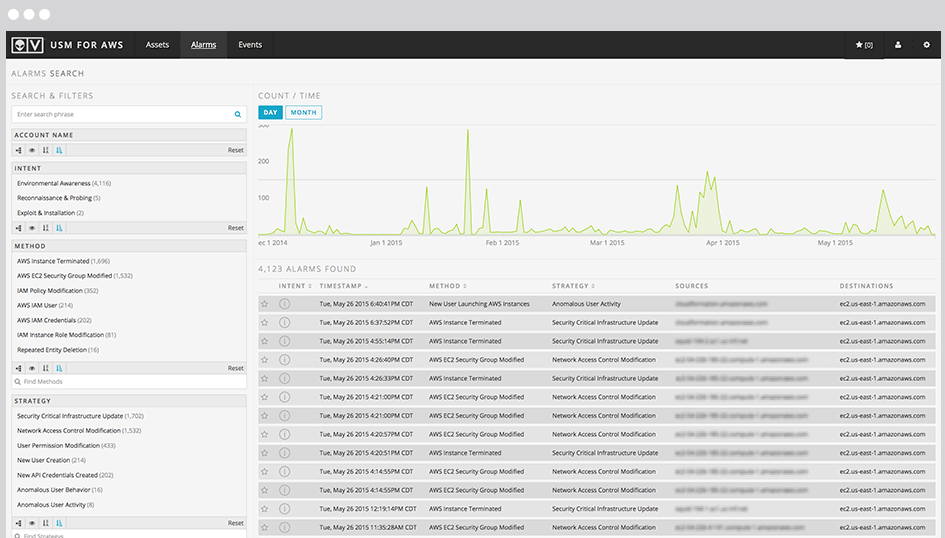
Task: Toggle the Strategy eye visibility icon
Action: pyautogui.click(x=32, y=523)
